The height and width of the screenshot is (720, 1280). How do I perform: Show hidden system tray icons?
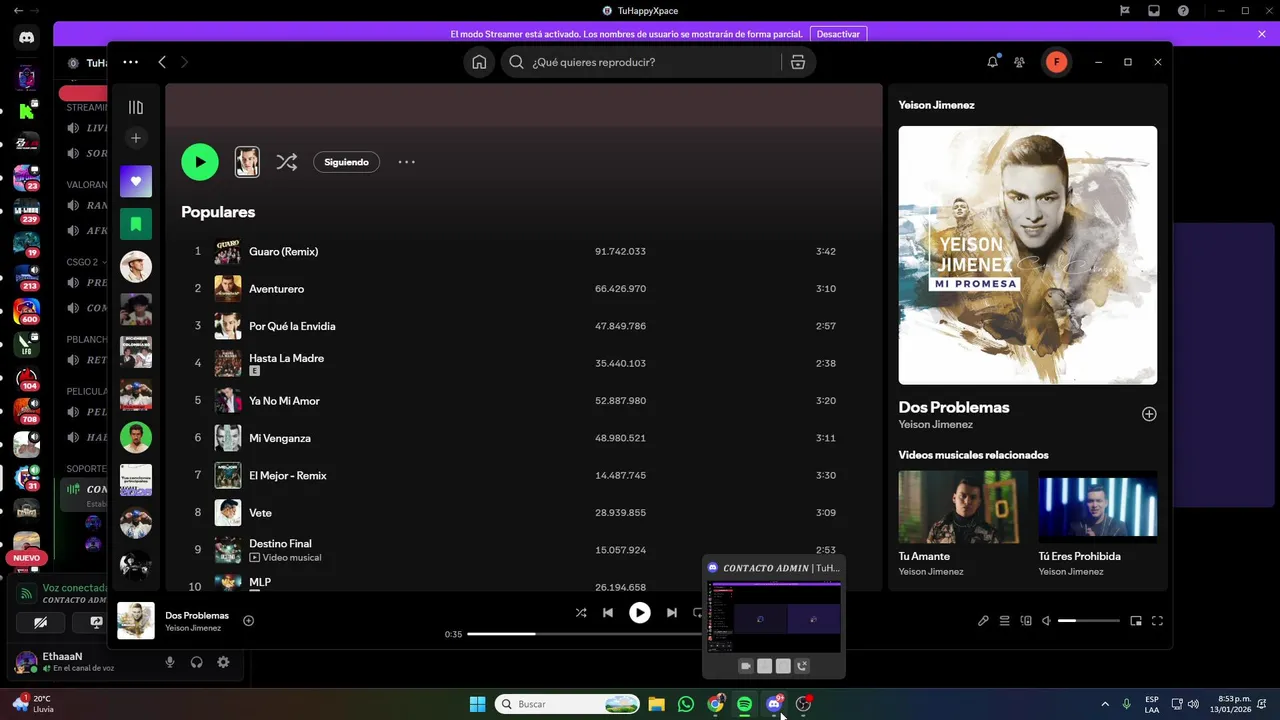pyautogui.click(x=1105, y=704)
